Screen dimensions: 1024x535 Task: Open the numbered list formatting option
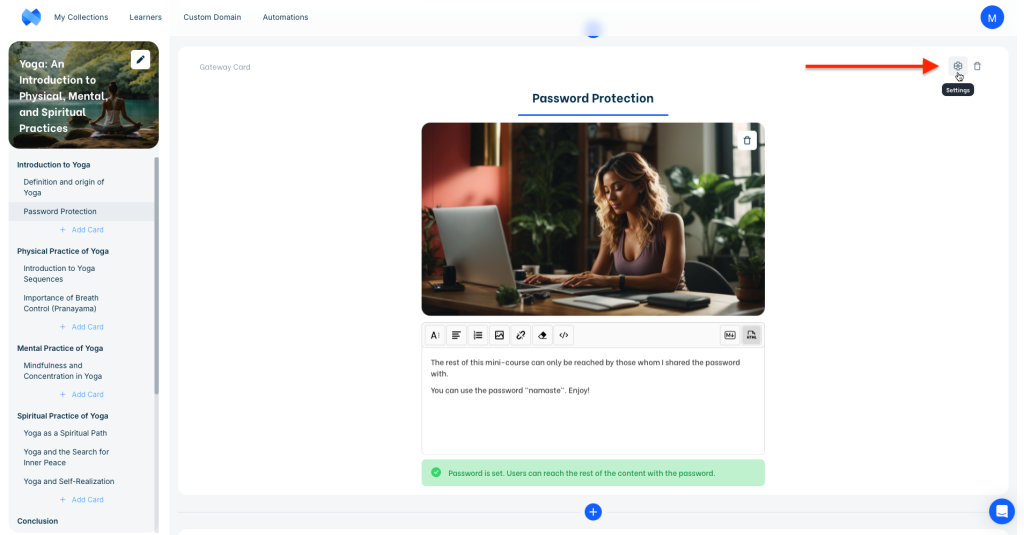coord(477,335)
